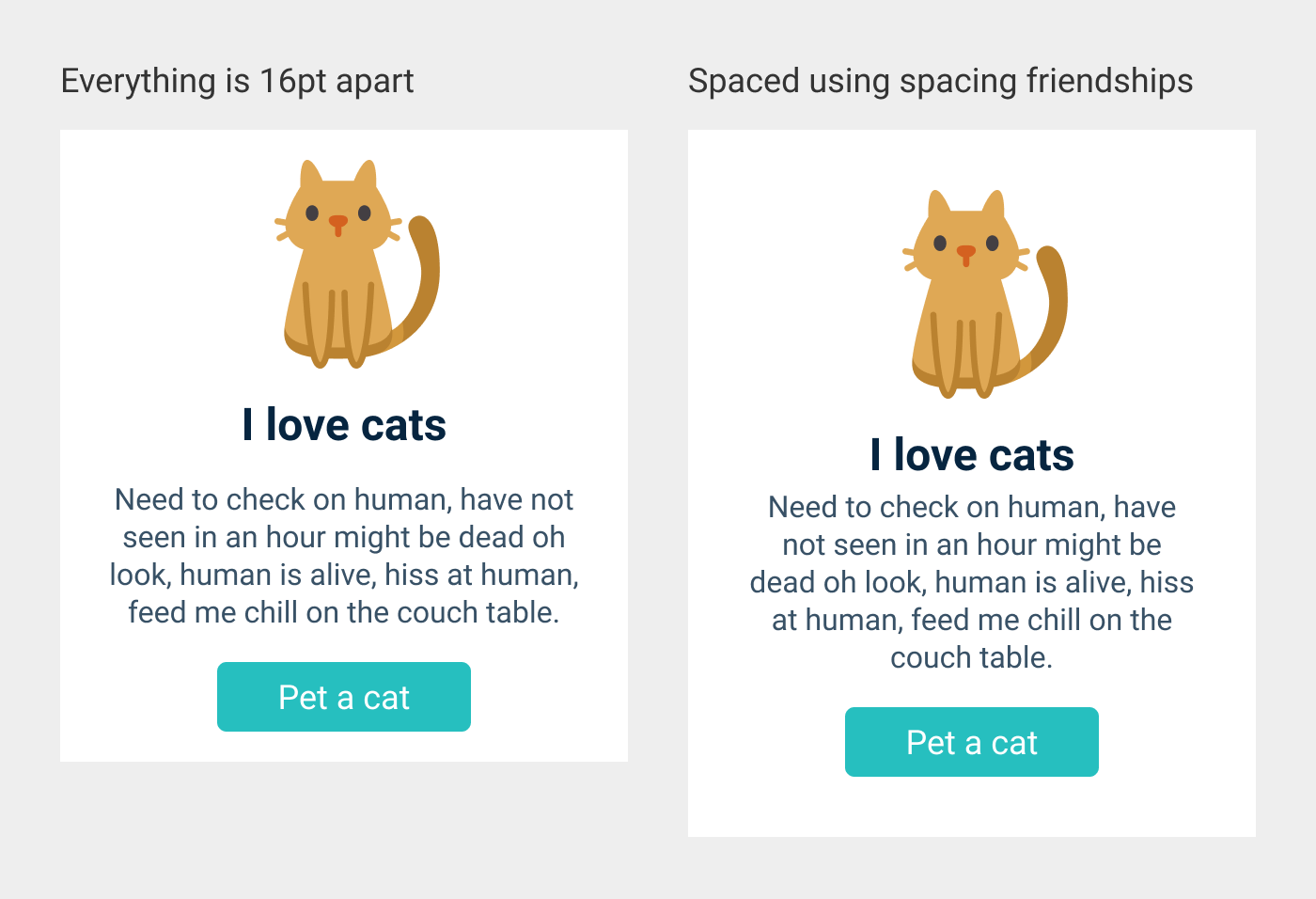
Task: Click the orange nose of the right cat
Action: tap(965, 253)
